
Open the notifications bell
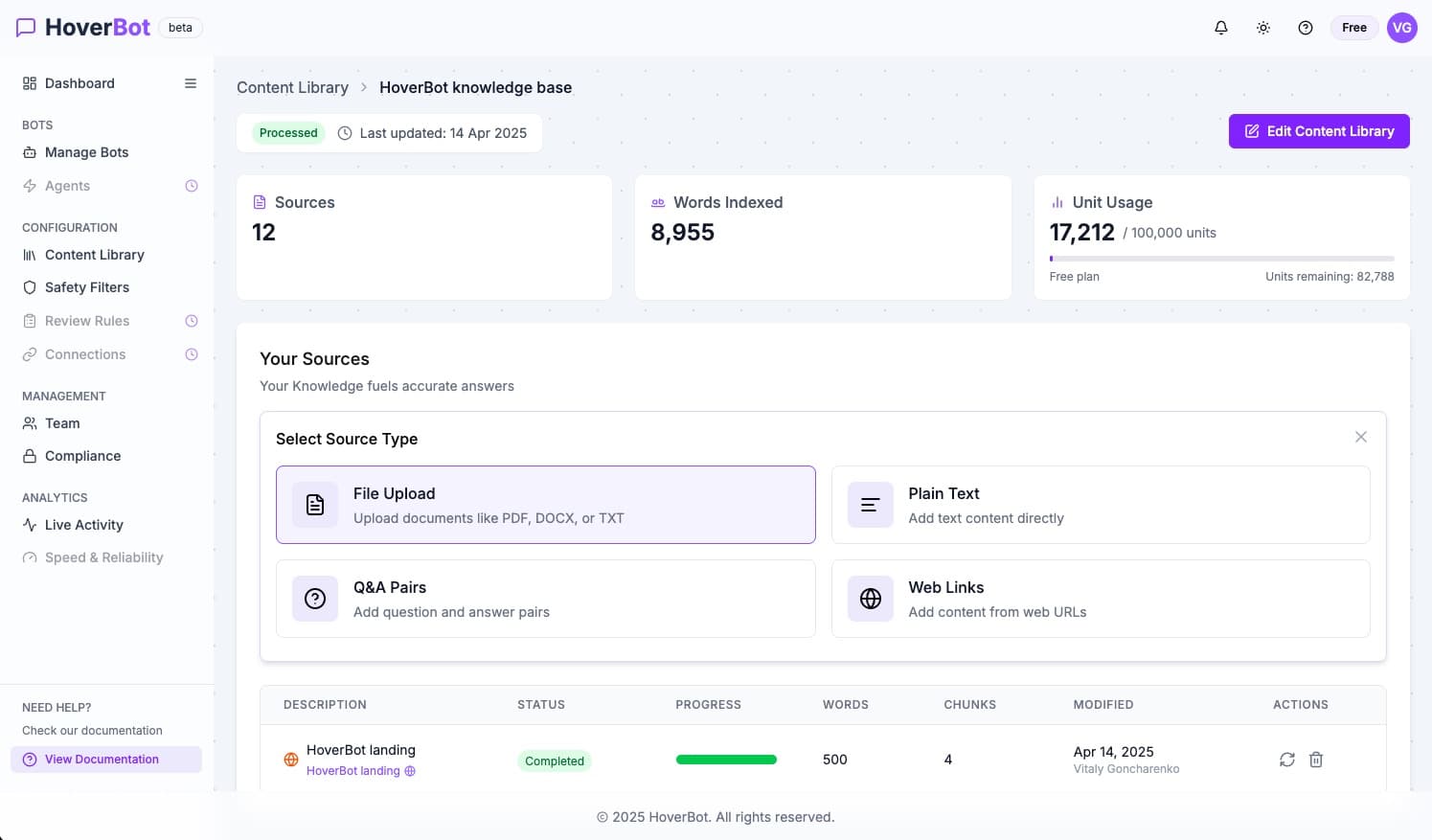pos(1220,27)
